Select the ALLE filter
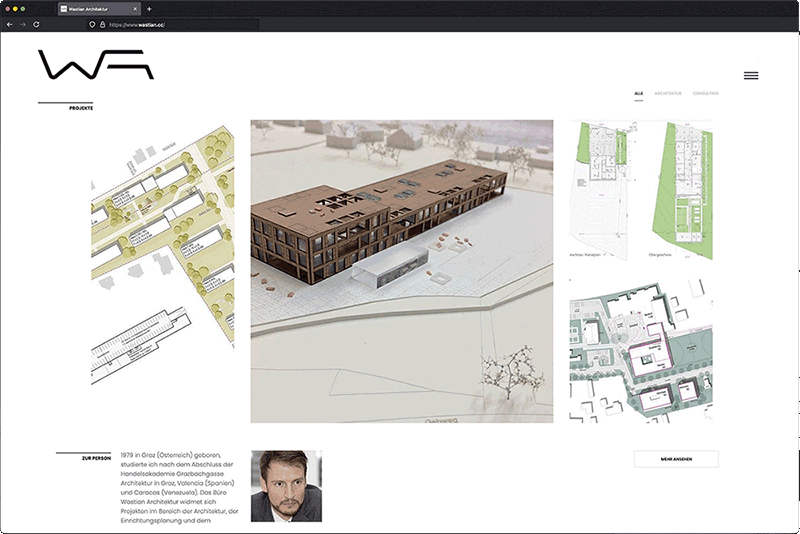The width and height of the screenshot is (800, 534). pyautogui.click(x=638, y=93)
